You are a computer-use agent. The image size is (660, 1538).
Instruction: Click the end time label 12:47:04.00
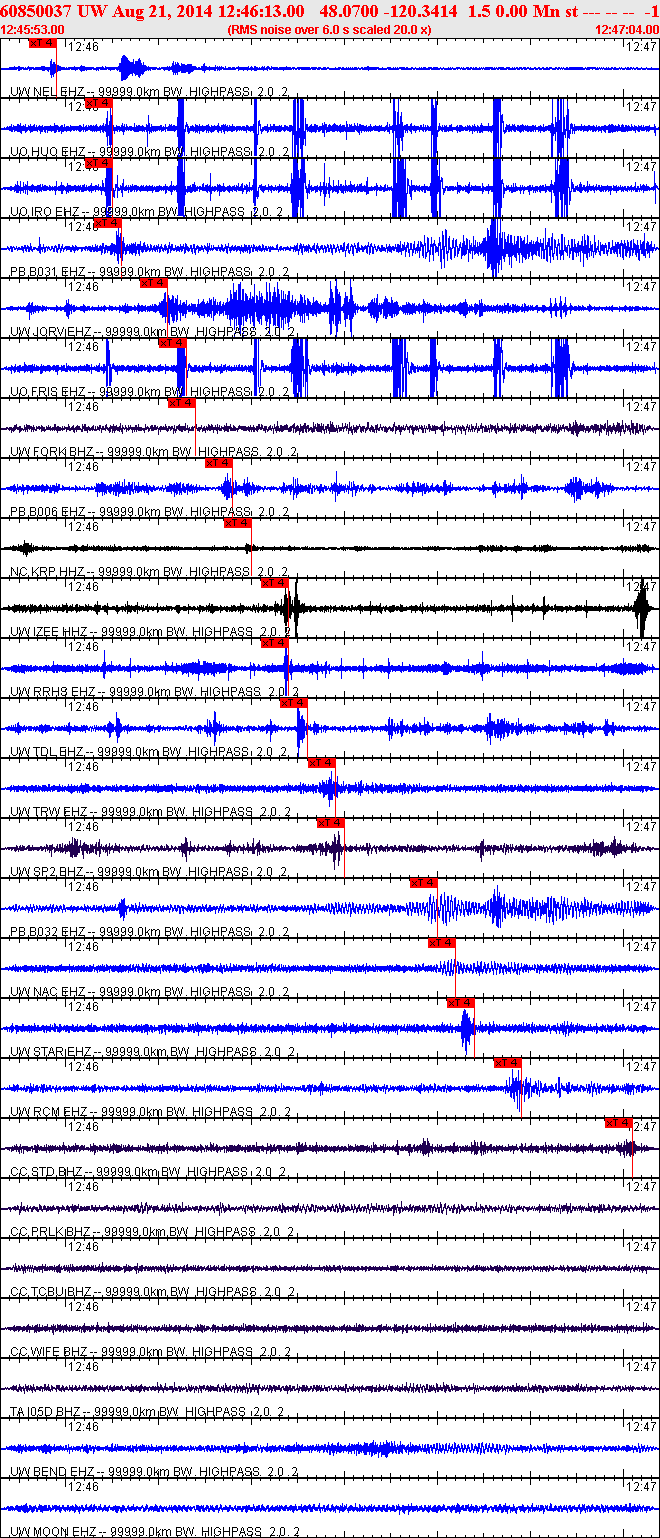point(627,29)
